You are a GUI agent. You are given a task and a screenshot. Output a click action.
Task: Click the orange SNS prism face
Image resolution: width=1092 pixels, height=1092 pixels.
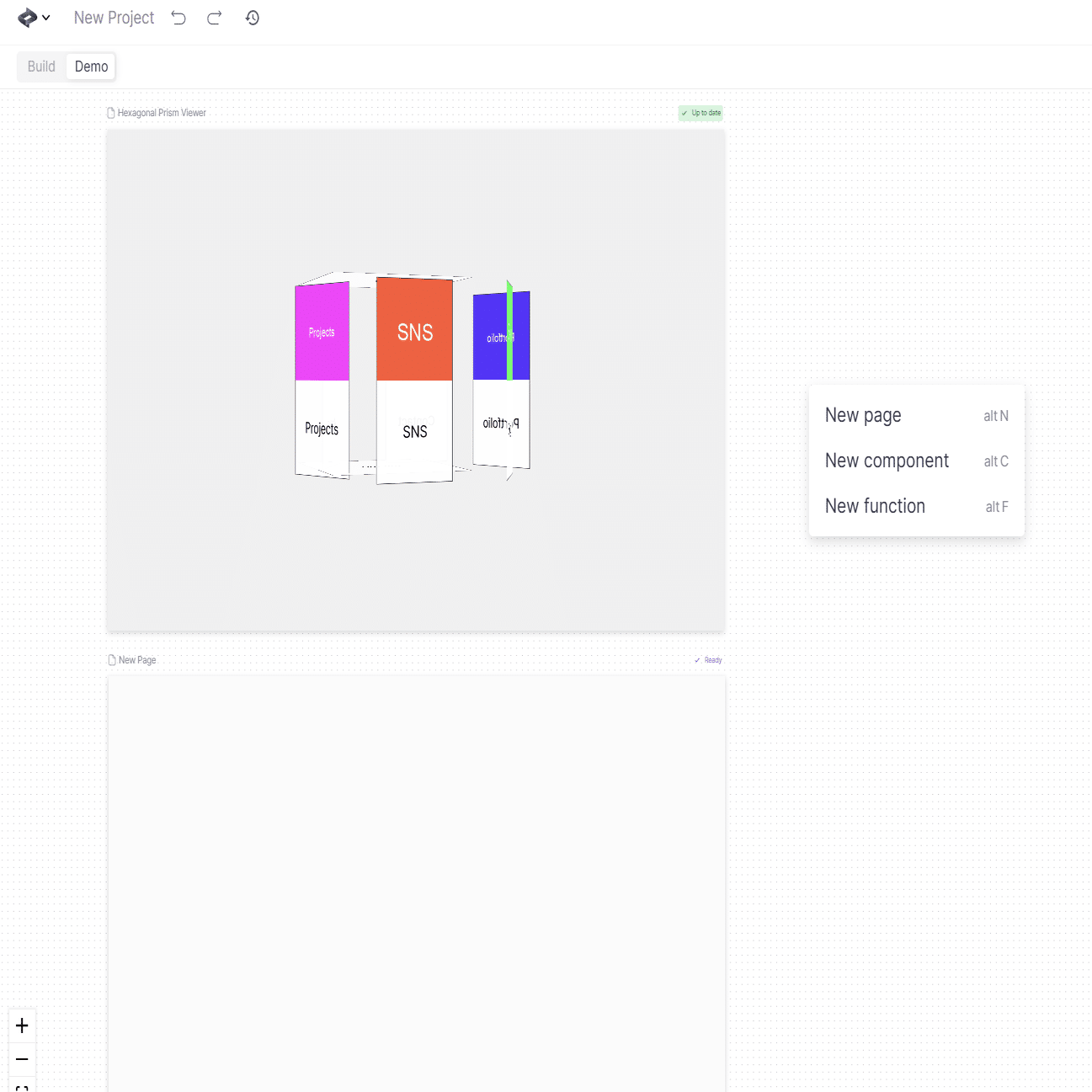pos(414,331)
